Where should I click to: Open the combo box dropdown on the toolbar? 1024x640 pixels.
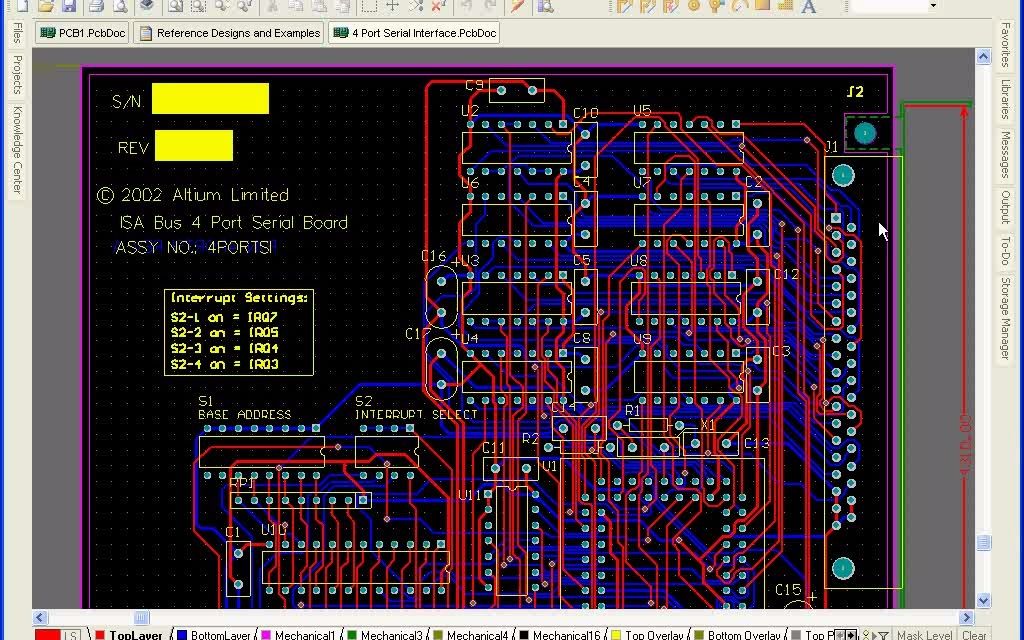click(x=933, y=5)
